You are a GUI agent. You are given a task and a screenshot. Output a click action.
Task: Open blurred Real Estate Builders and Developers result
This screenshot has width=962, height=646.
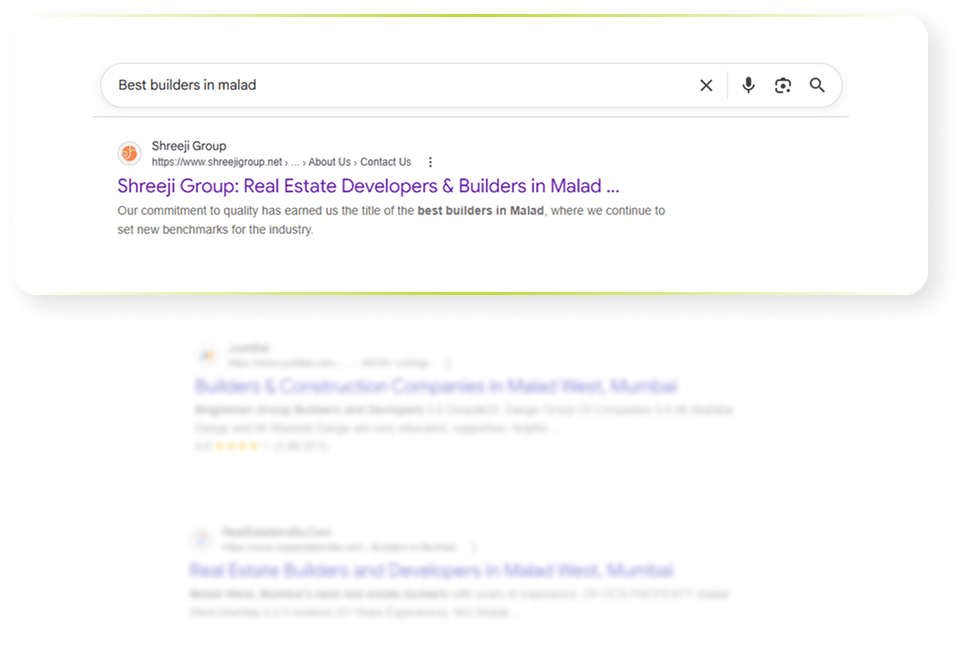click(x=431, y=570)
